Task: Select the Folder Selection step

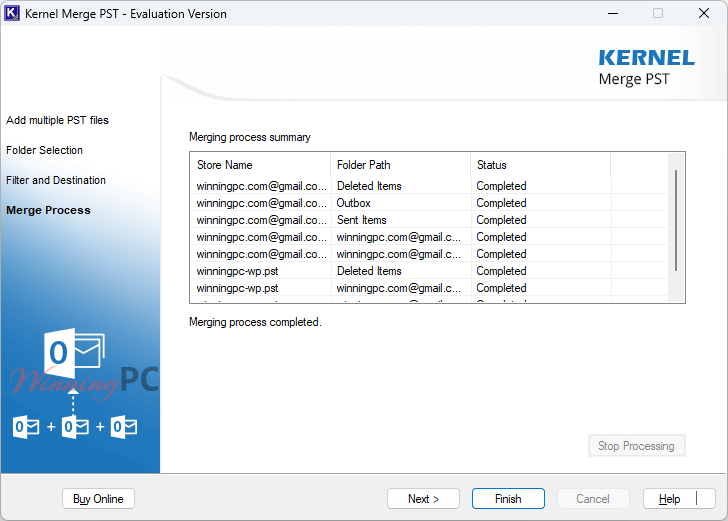Action: click(45, 150)
